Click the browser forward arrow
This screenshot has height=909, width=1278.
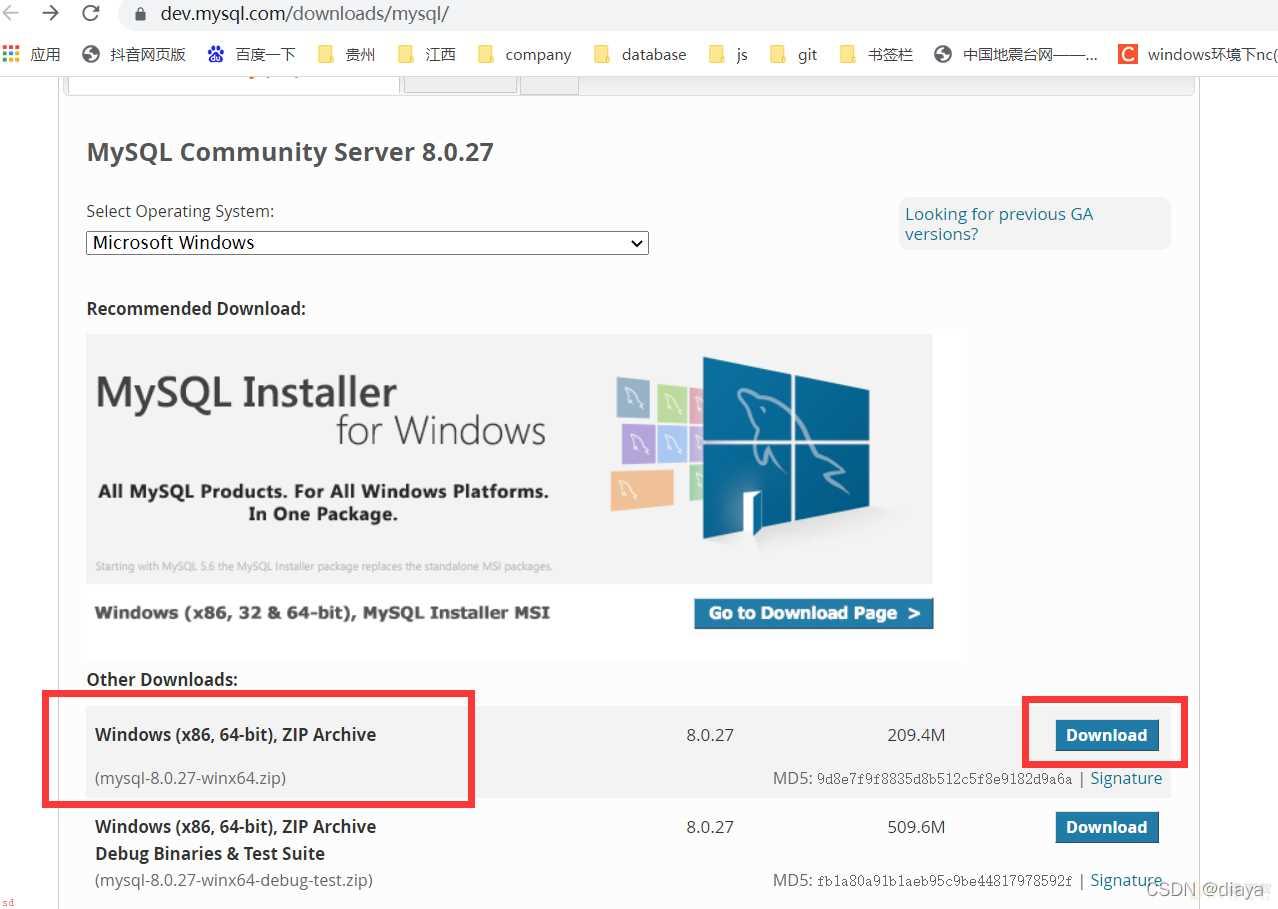click(51, 13)
